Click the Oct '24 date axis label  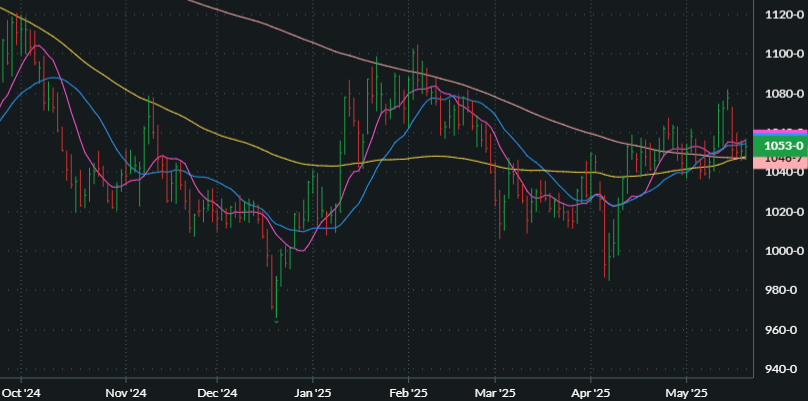(x=21, y=393)
